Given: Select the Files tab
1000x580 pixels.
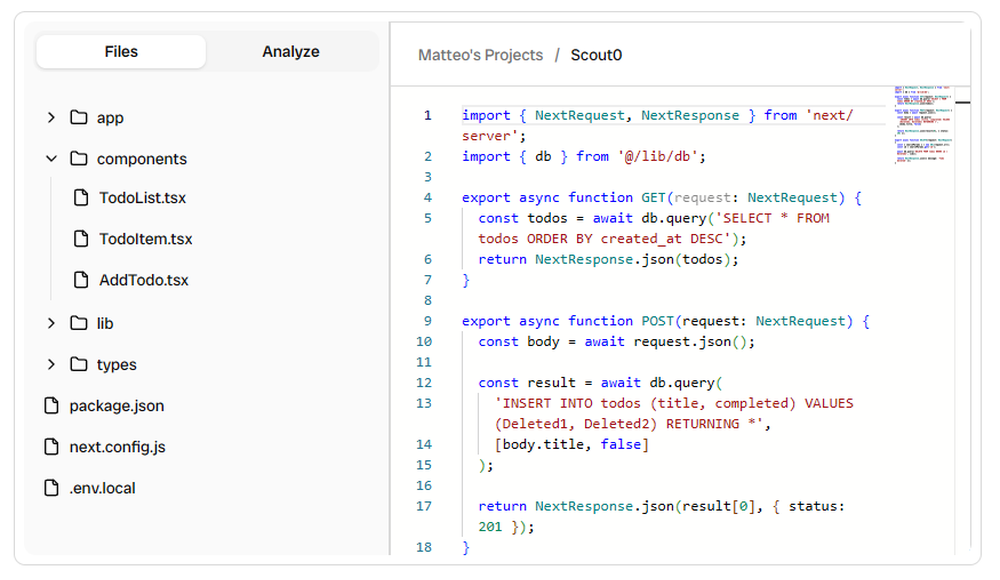Looking at the screenshot, I should tap(120, 51).
